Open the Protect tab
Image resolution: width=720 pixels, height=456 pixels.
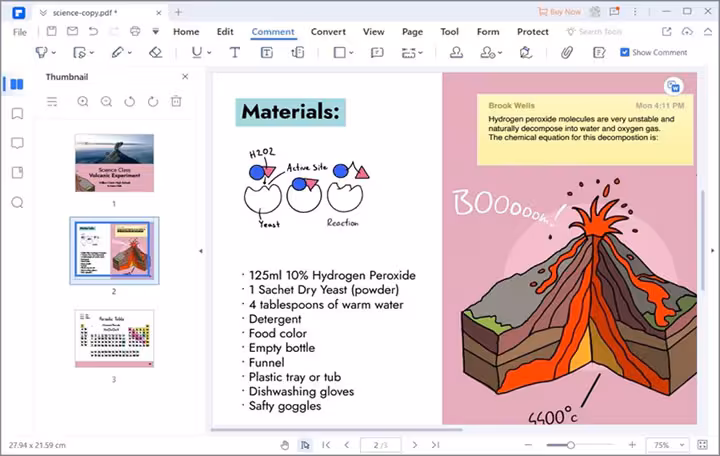[x=533, y=32]
